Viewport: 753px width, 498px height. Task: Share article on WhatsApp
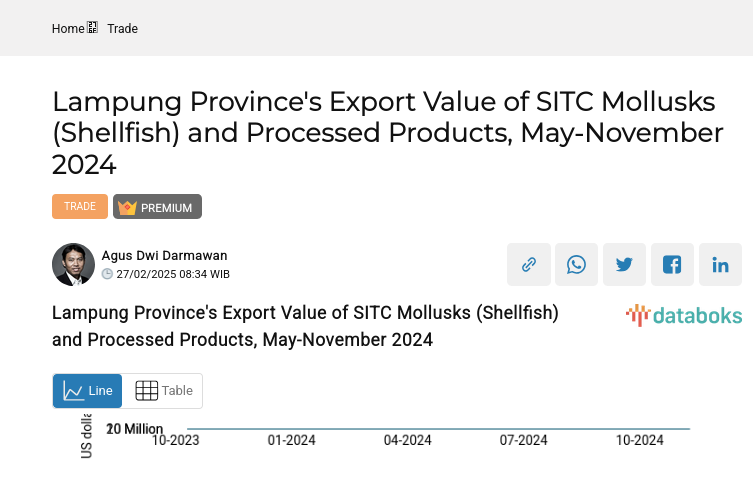point(577,265)
